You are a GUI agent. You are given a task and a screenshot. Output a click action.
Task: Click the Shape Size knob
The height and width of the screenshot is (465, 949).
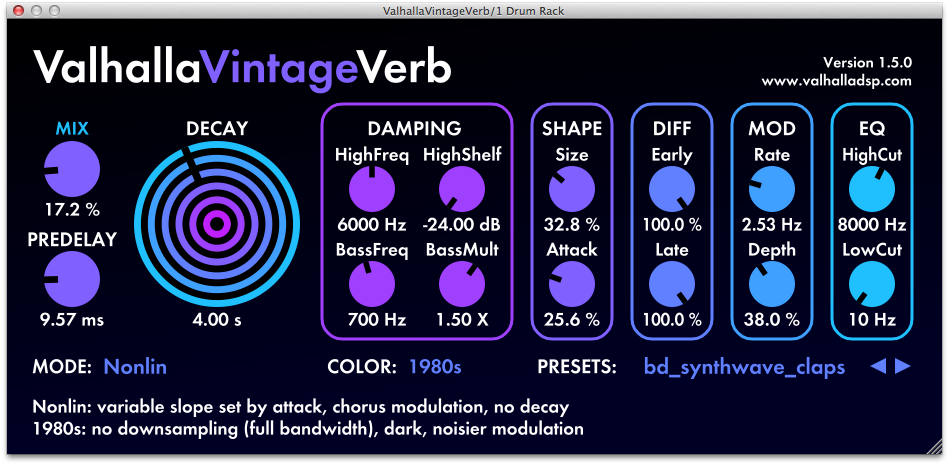(572, 190)
